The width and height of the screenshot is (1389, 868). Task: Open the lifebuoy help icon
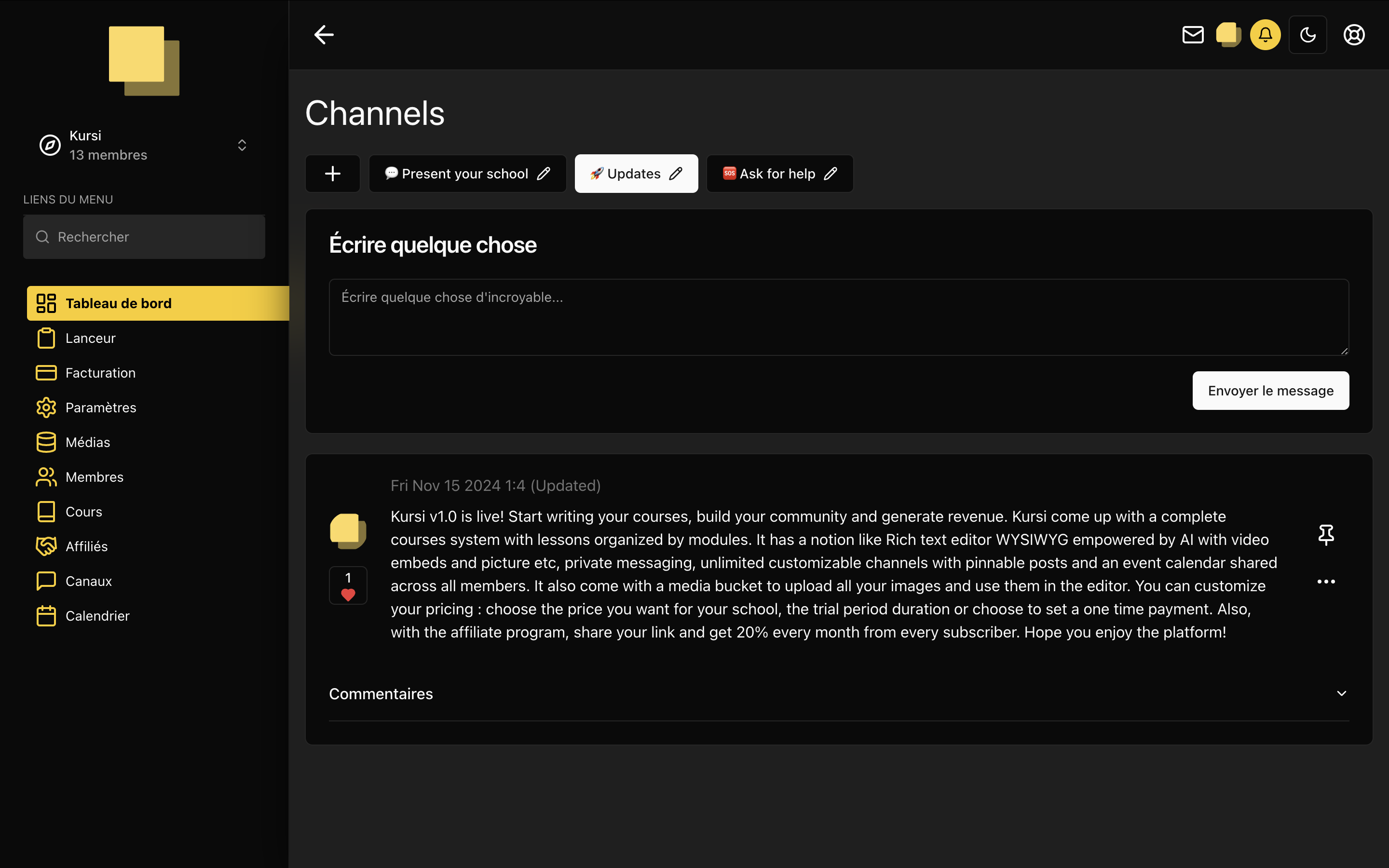click(x=1354, y=34)
